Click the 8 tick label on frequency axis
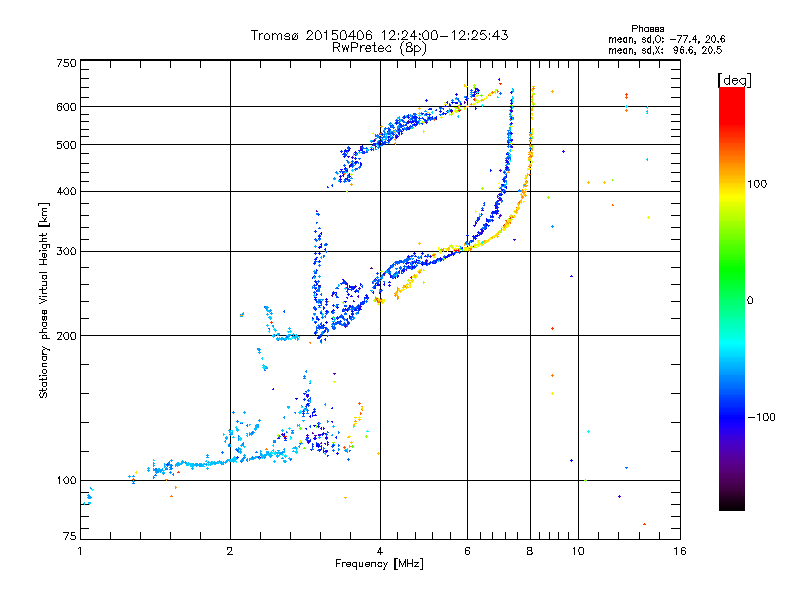 530,551
